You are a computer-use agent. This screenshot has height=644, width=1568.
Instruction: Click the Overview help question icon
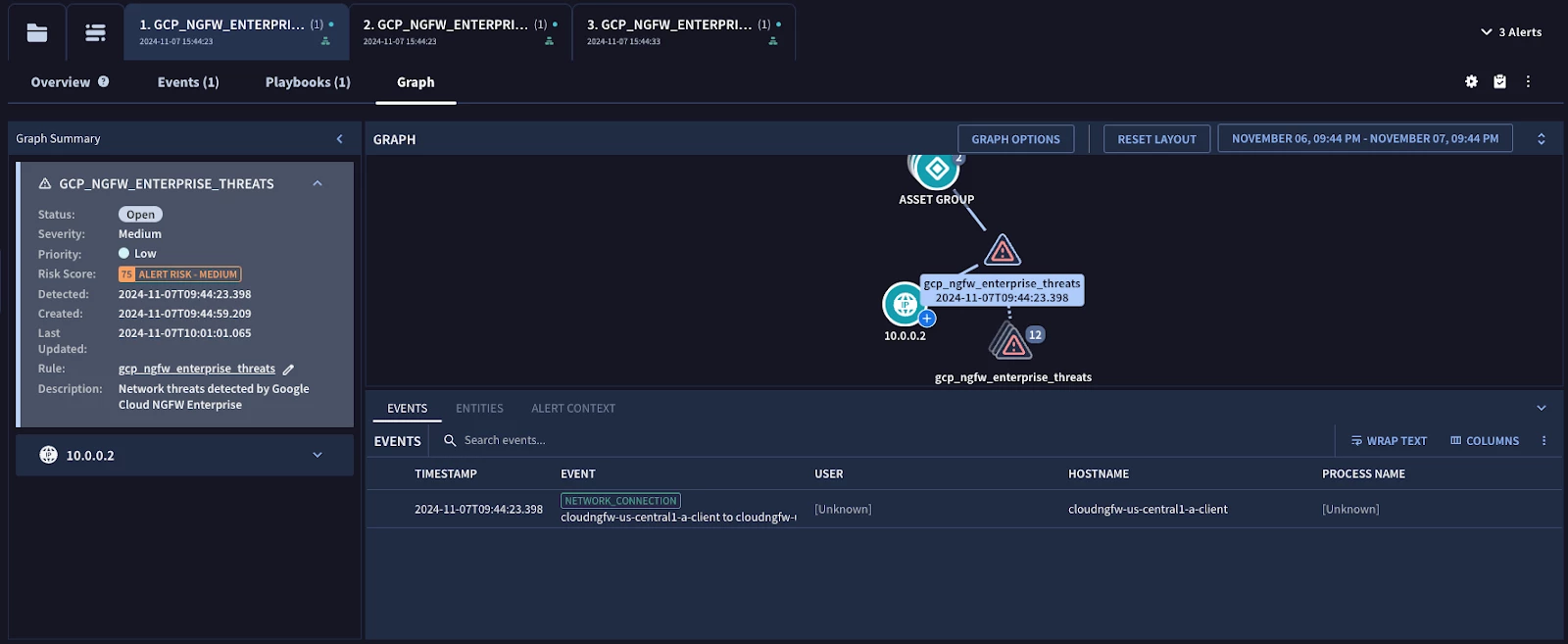(103, 82)
